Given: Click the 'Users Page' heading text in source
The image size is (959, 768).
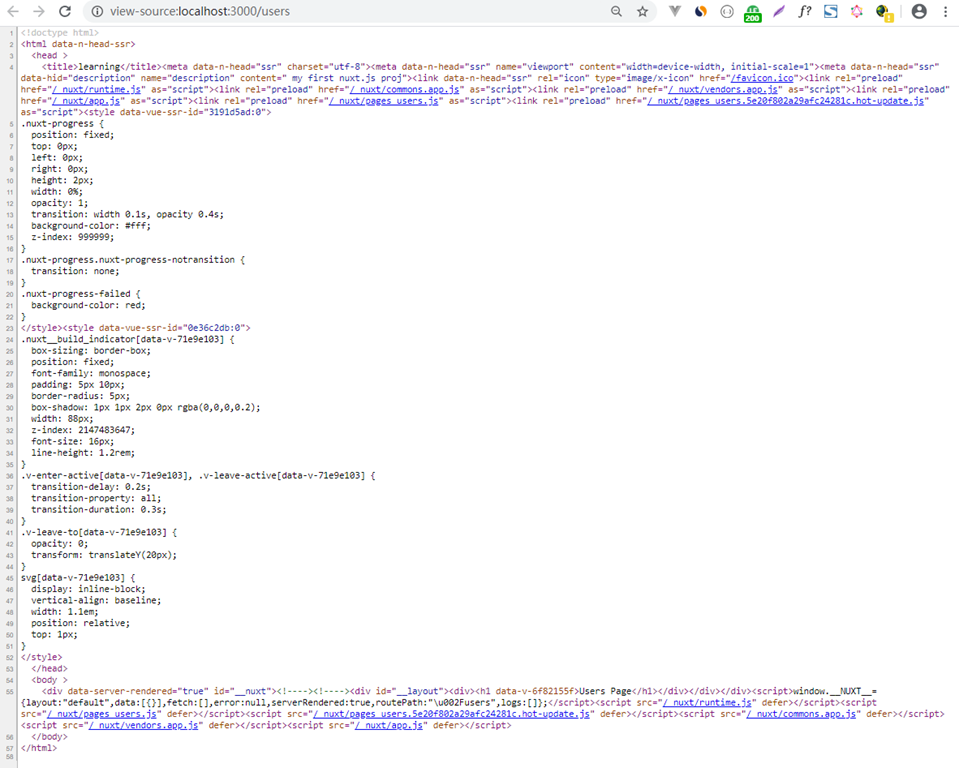Looking at the screenshot, I should 604,692.
